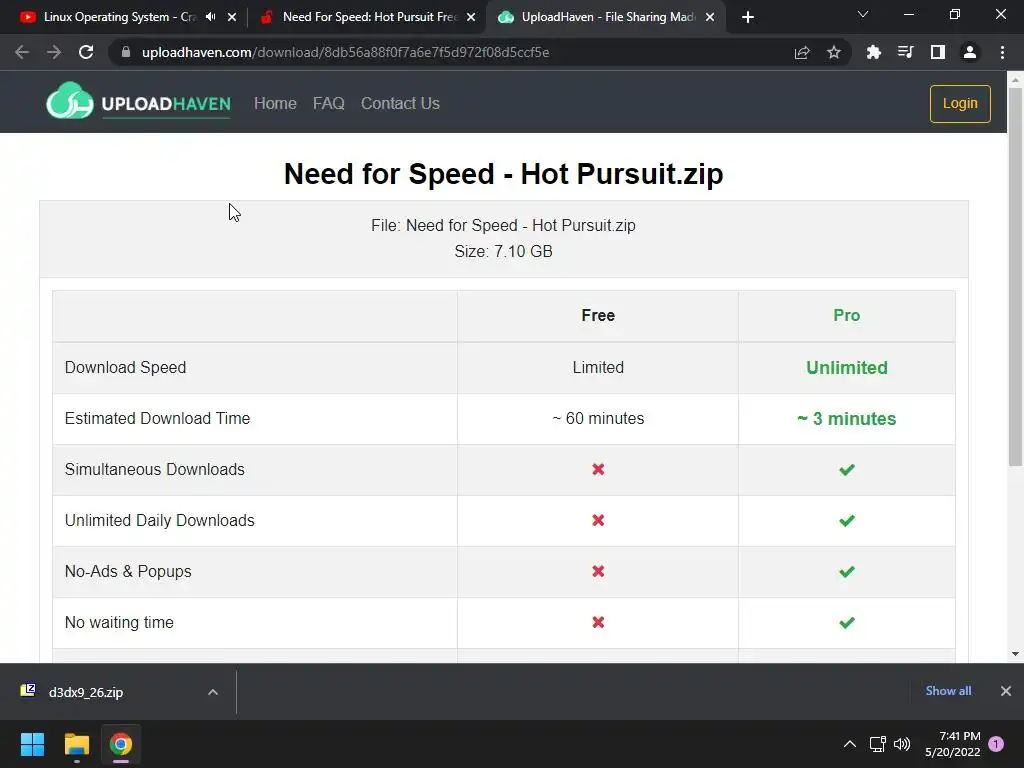This screenshot has height=768, width=1024.
Task: Click red X for Unlimited Daily Downloads
Action: point(598,520)
